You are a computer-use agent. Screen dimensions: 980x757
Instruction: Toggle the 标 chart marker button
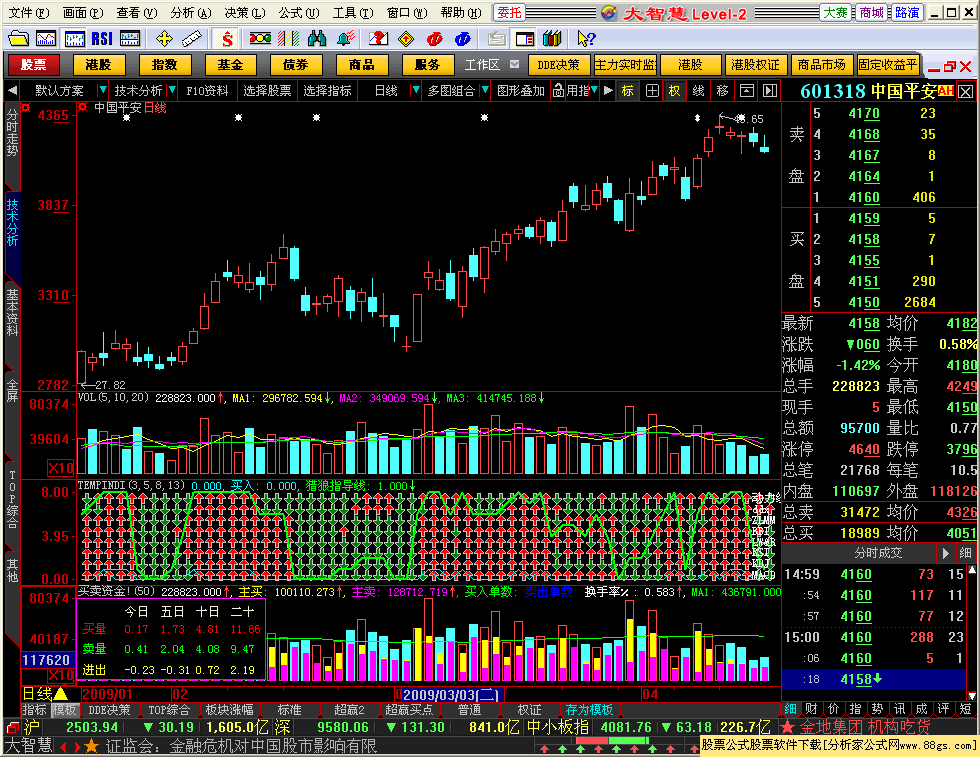628,91
